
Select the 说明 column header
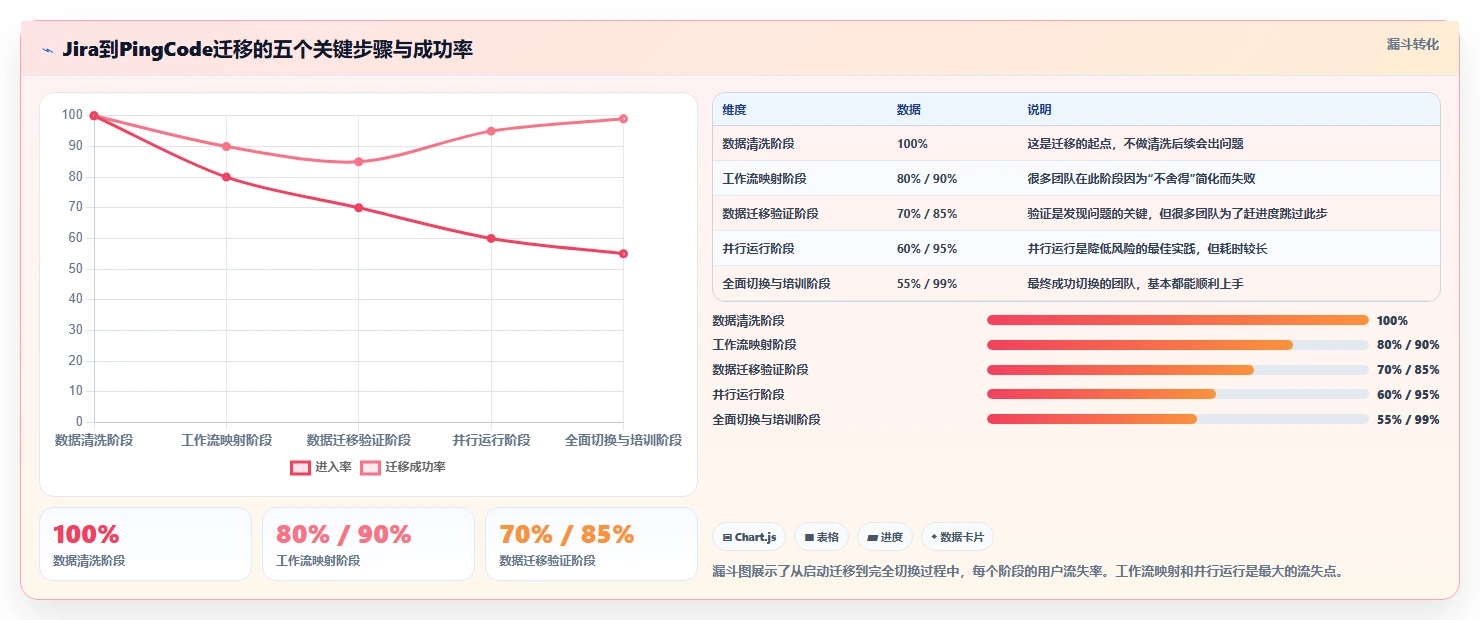[x=1039, y=110]
